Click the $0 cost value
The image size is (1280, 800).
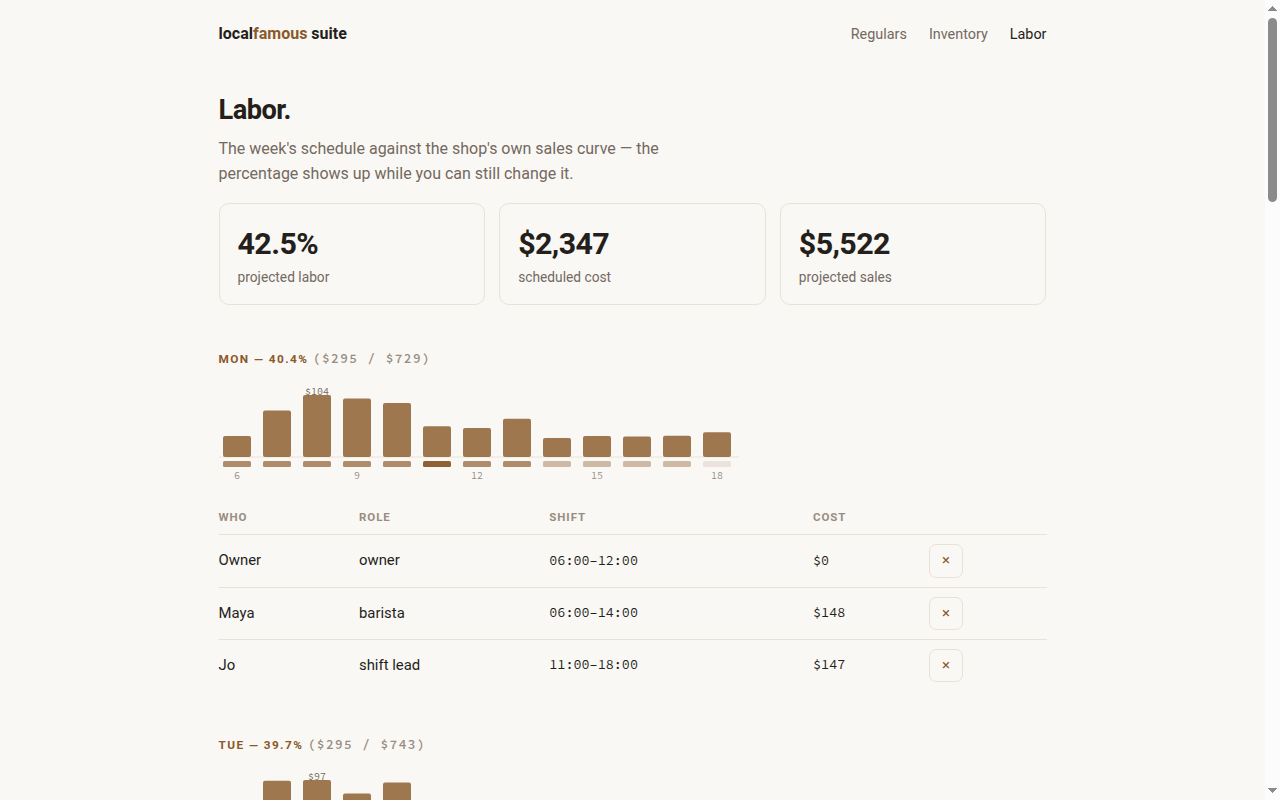[821, 561]
